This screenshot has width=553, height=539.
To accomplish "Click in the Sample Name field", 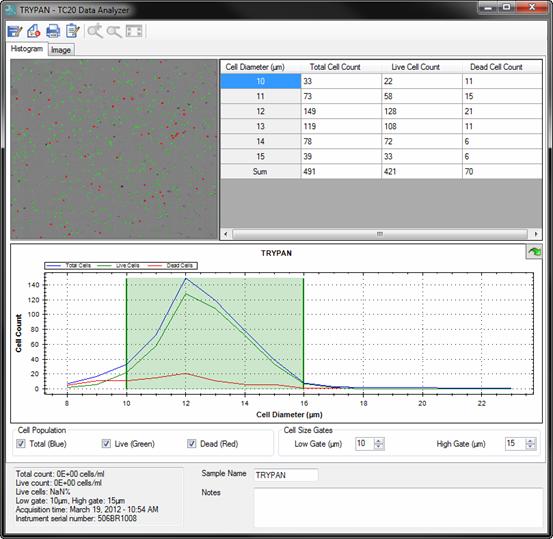I will coord(286,475).
